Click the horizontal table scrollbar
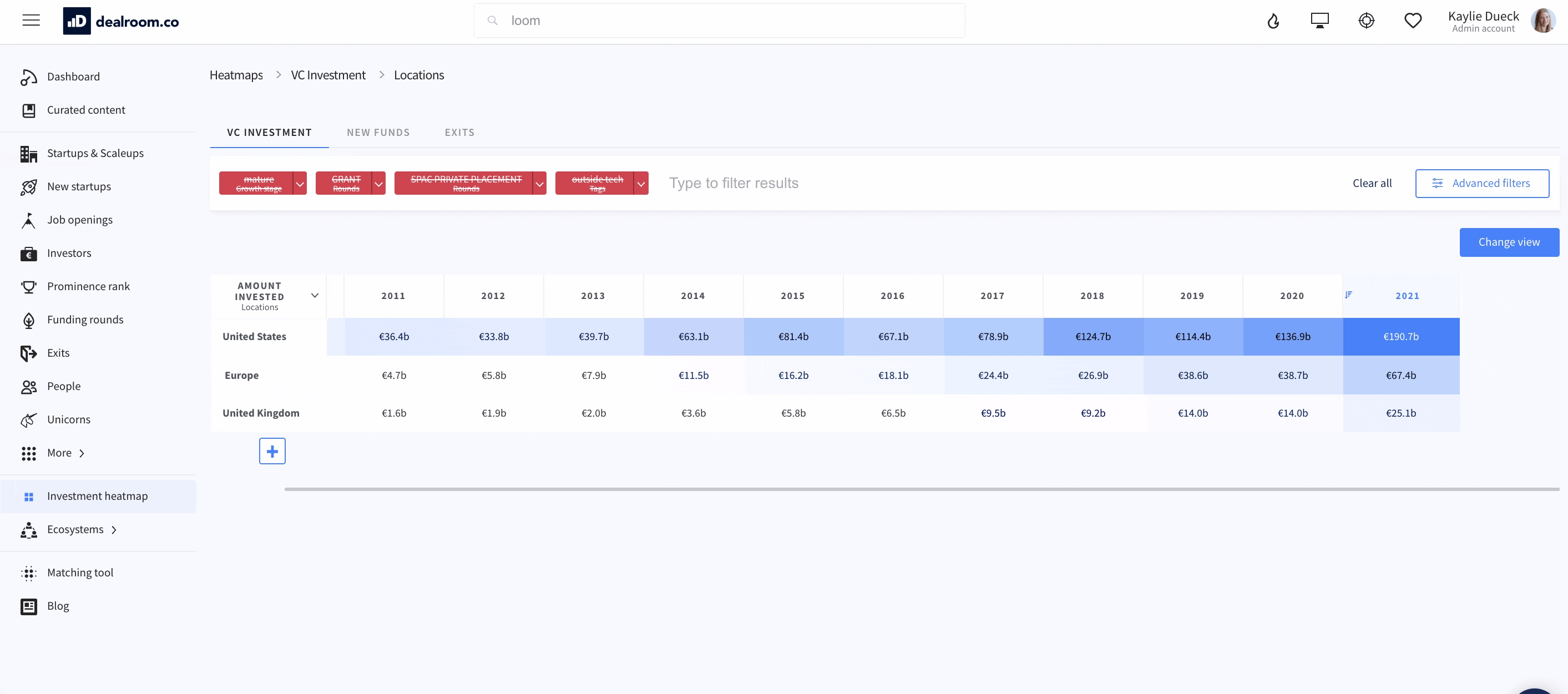Screen dimensions: 1568x694 point(922,489)
